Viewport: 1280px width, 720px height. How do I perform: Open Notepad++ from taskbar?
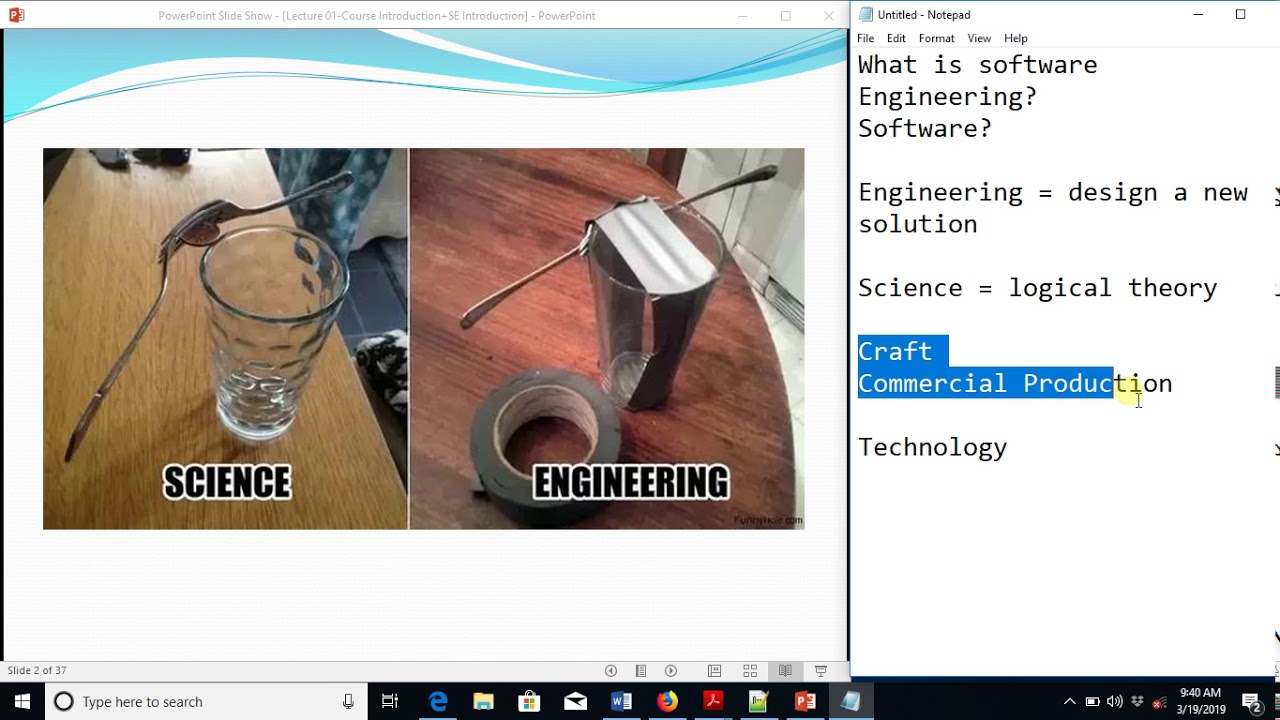(758, 702)
